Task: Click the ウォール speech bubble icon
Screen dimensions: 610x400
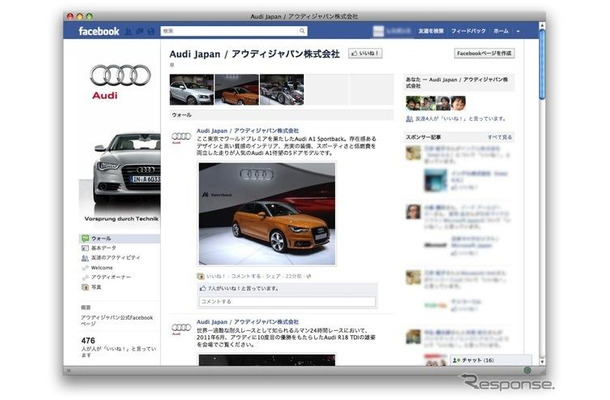Action: pos(85,238)
